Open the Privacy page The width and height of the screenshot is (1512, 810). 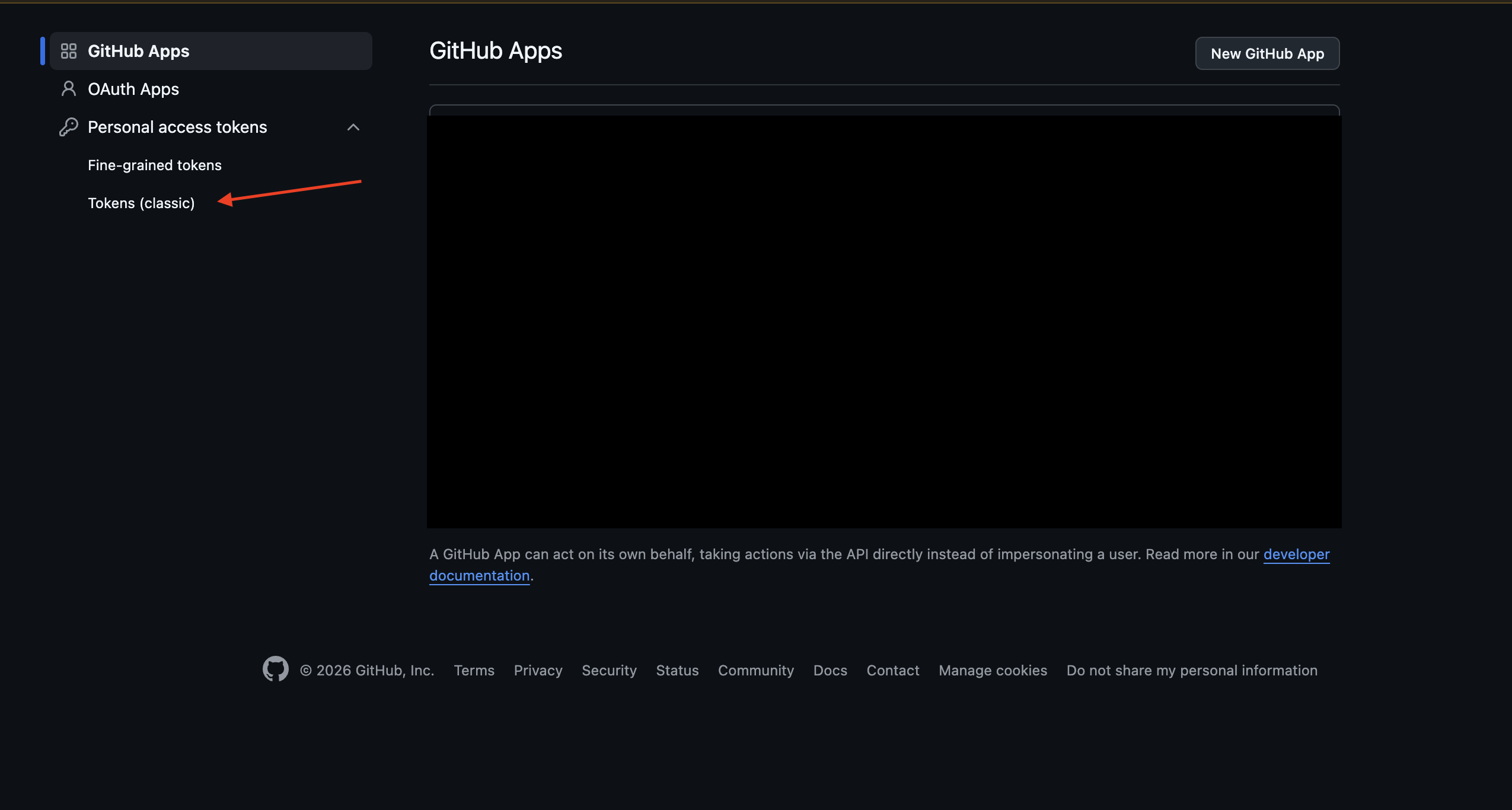point(537,670)
